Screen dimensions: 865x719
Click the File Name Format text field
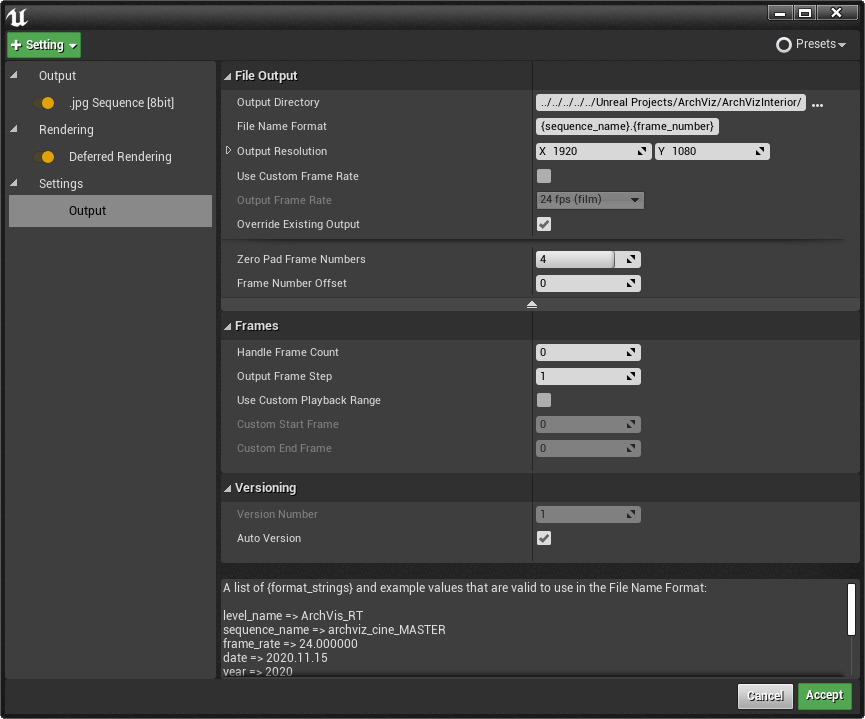627,127
